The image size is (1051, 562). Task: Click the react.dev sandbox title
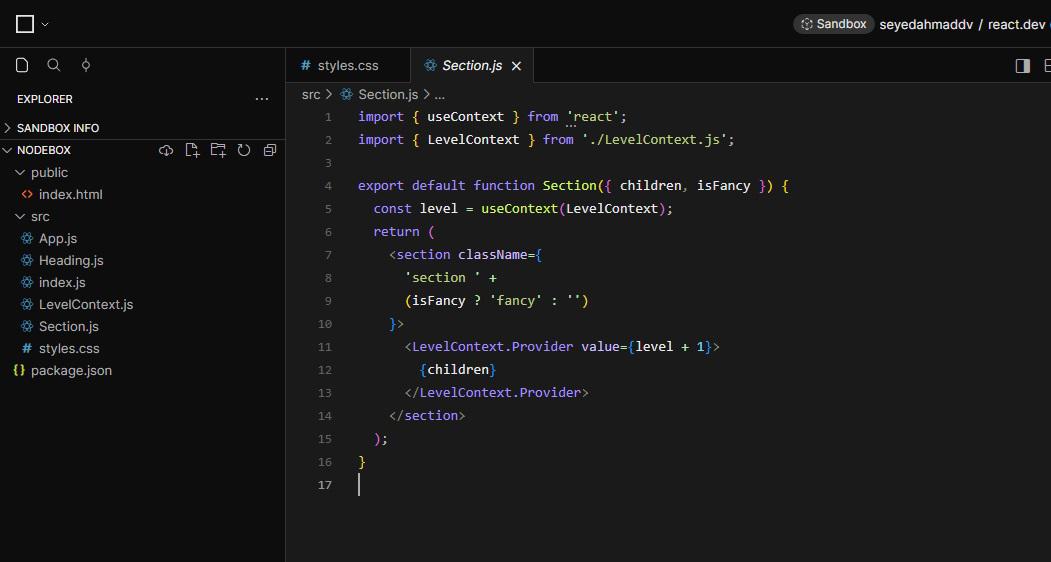(1016, 25)
